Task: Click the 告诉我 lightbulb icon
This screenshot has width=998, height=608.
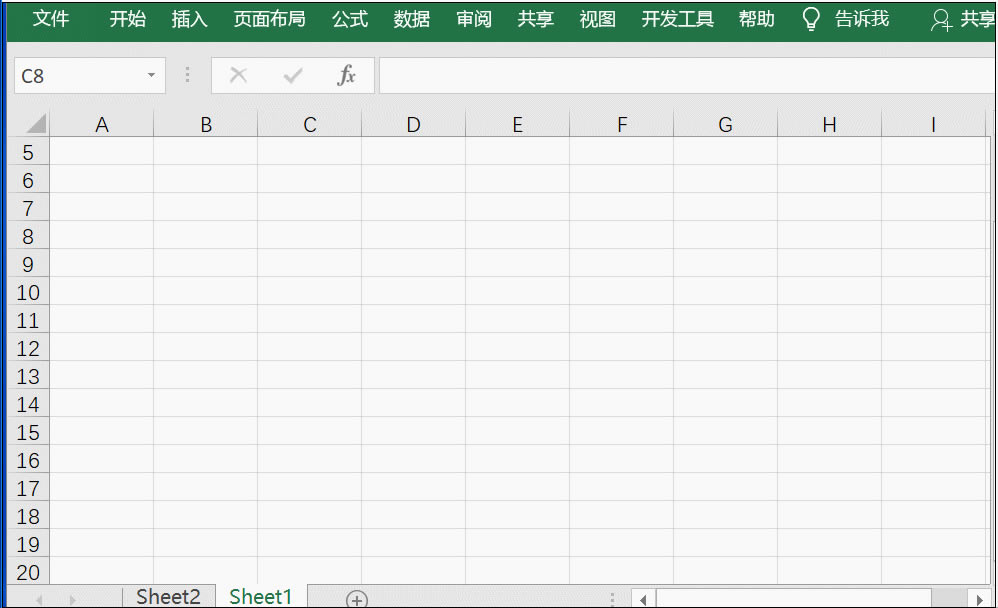Action: 810,18
